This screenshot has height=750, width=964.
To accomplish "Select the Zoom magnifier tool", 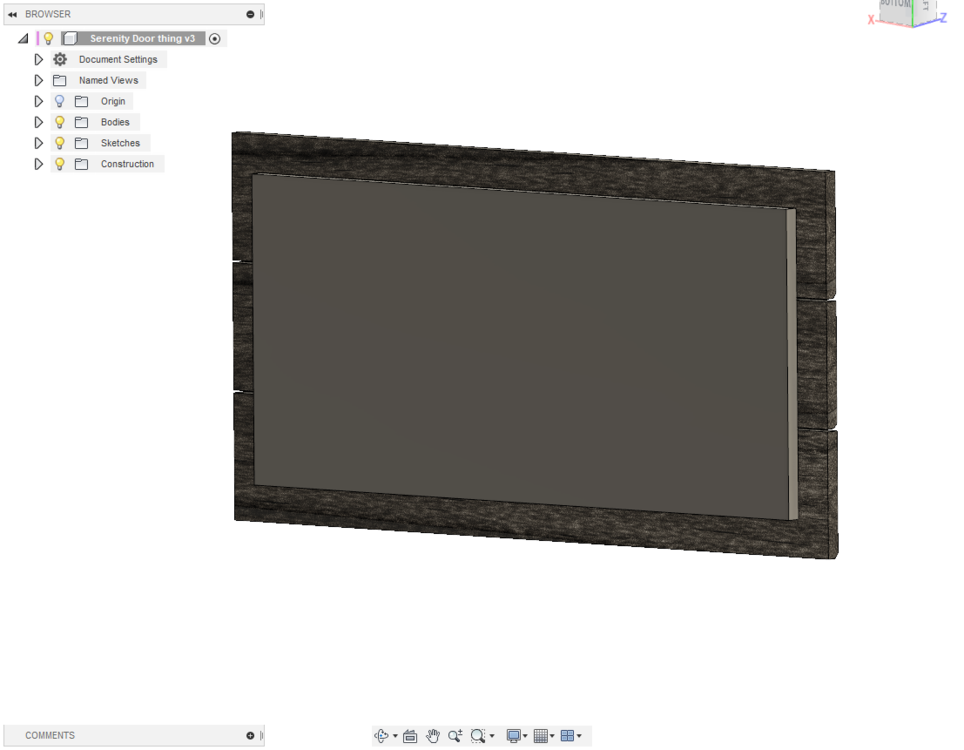I will (x=455, y=736).
